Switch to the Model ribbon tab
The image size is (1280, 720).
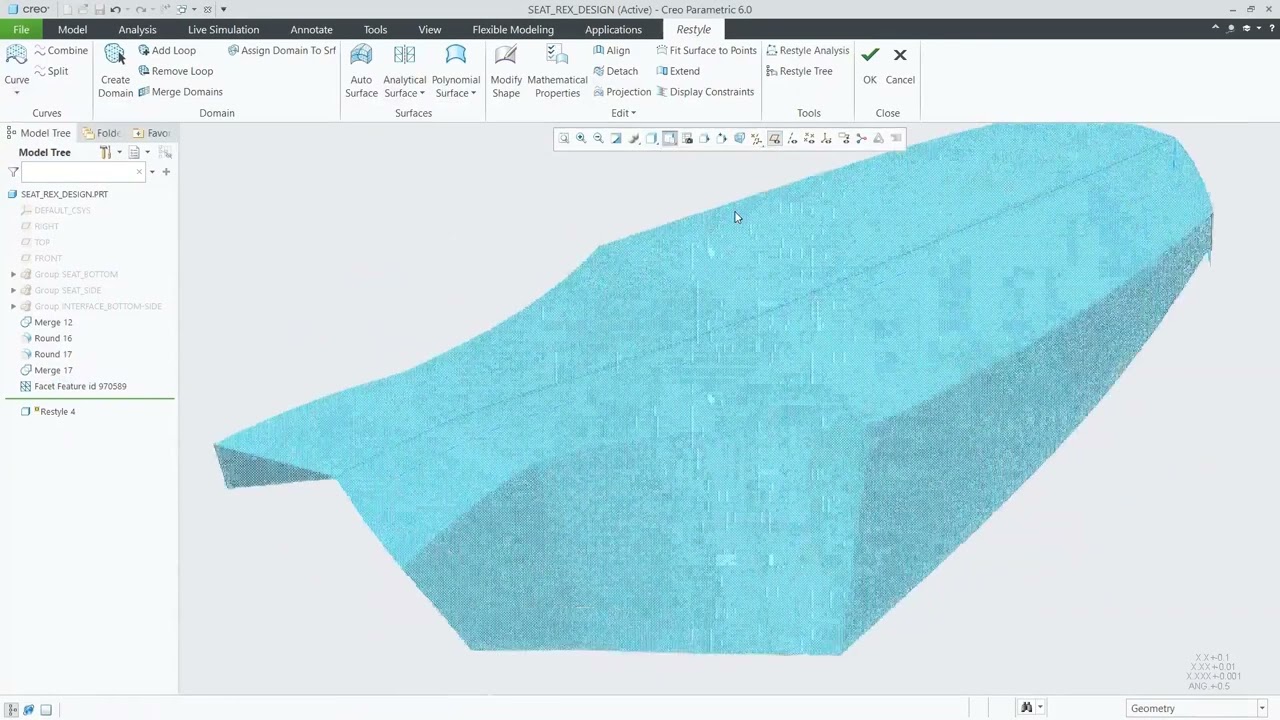click(72, 29)
